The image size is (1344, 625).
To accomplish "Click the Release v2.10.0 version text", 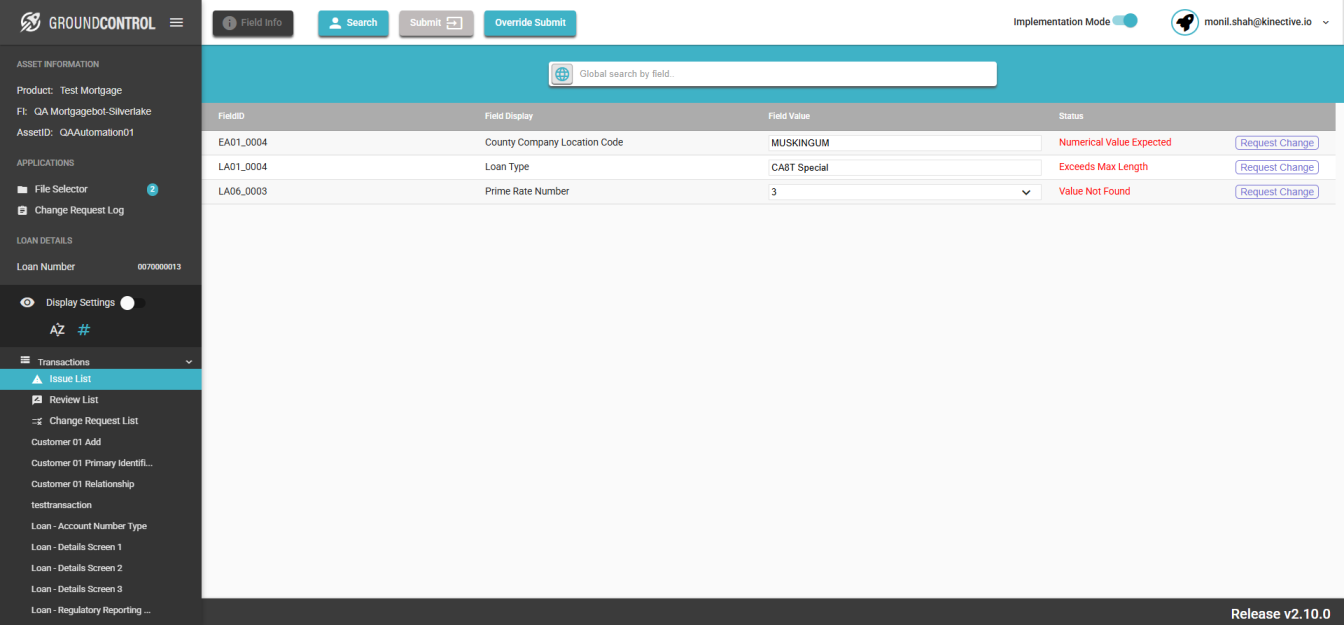I will click(x=1280, y=613).
